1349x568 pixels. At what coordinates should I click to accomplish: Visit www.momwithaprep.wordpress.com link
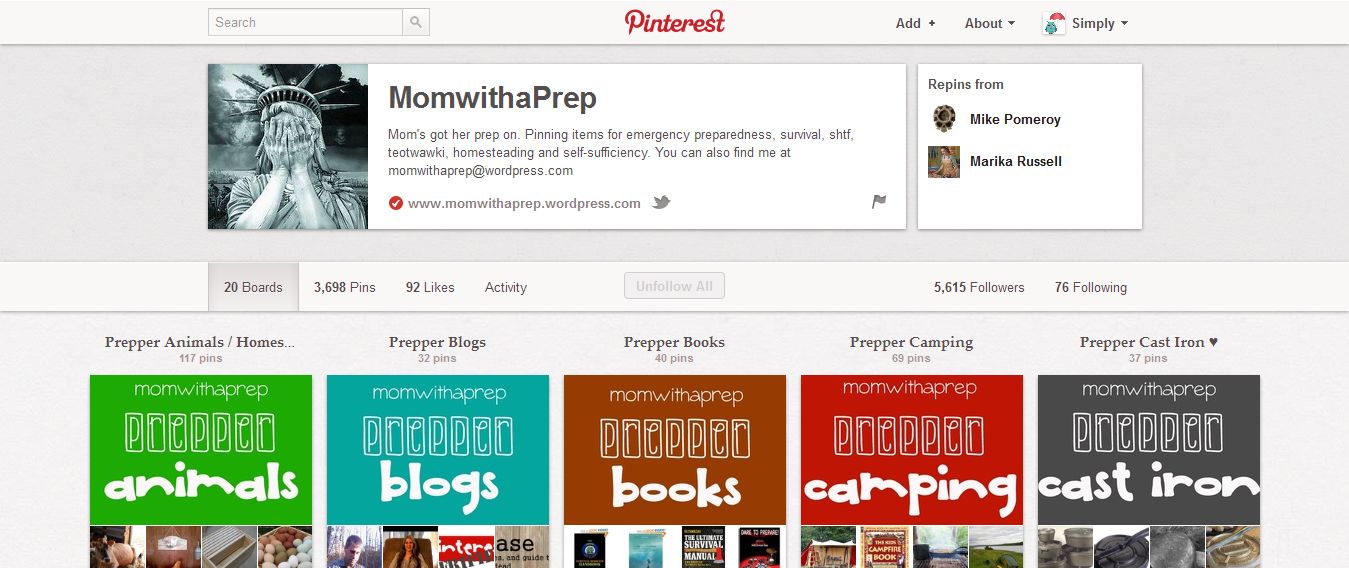coord(524,203)
